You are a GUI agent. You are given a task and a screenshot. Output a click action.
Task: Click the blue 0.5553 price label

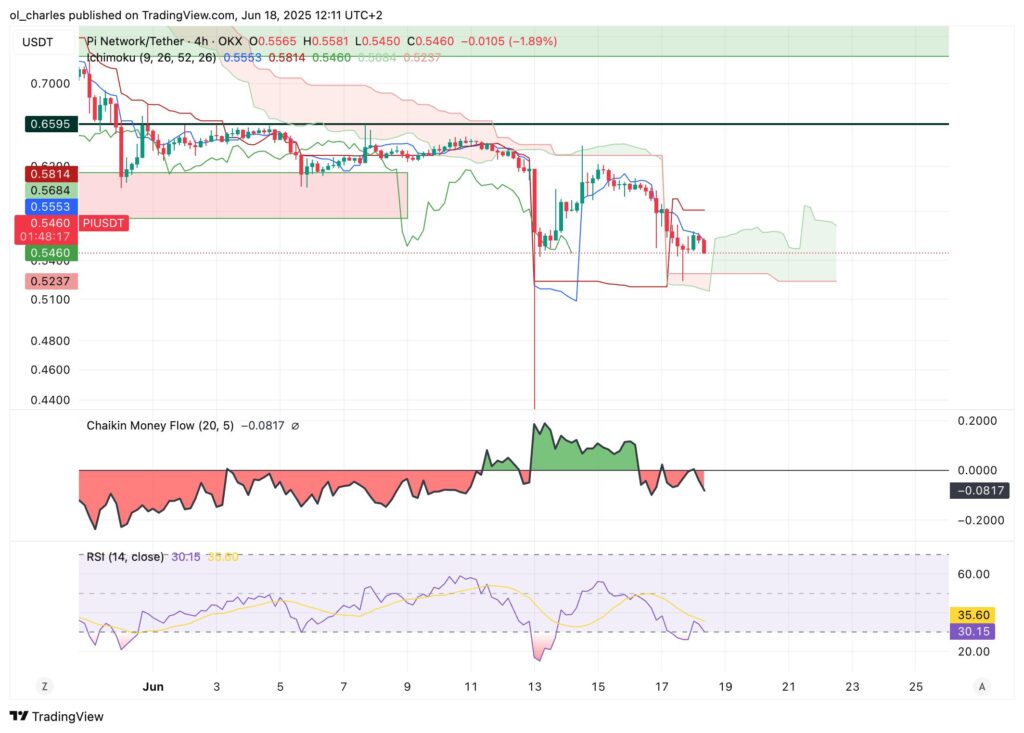point(48,205)
